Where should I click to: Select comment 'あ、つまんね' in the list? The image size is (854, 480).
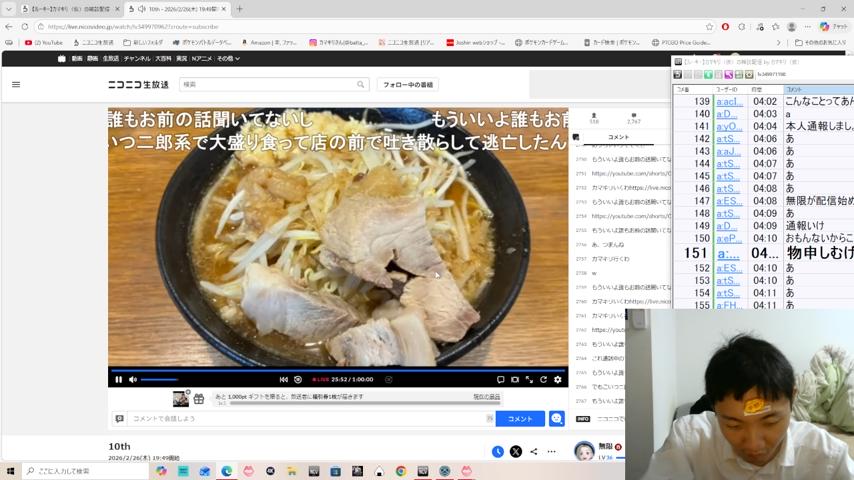coord(608,245)
